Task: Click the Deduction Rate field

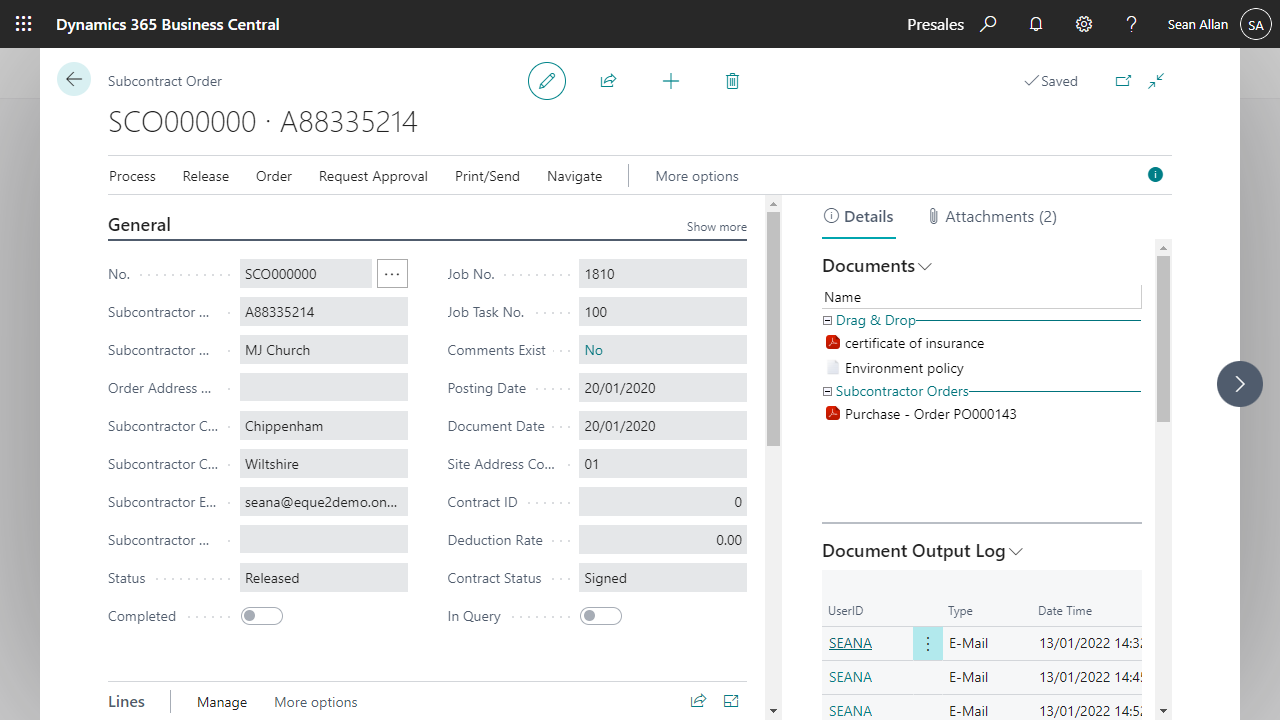Action: click(663, 540)
